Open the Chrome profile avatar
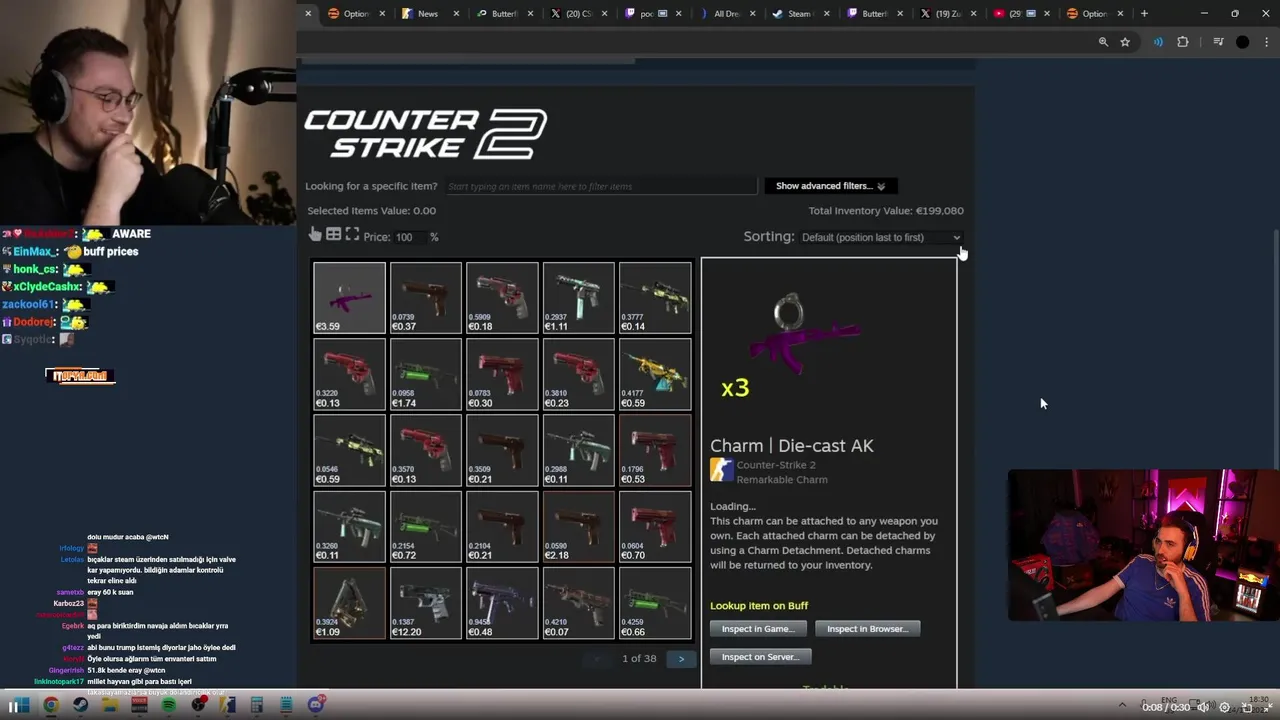This screenshot has width=1280, height=720. (x=1242, y=42)
